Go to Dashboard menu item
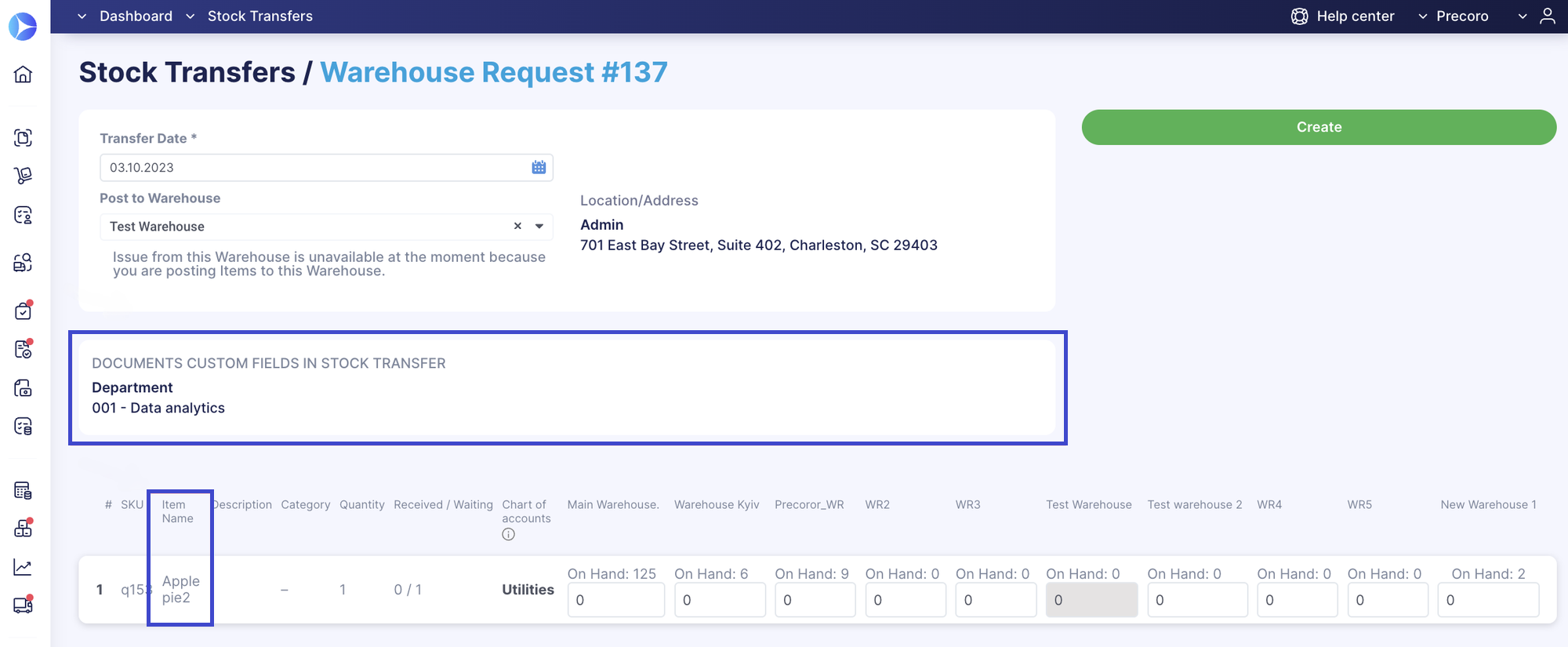 click(136, 16)
